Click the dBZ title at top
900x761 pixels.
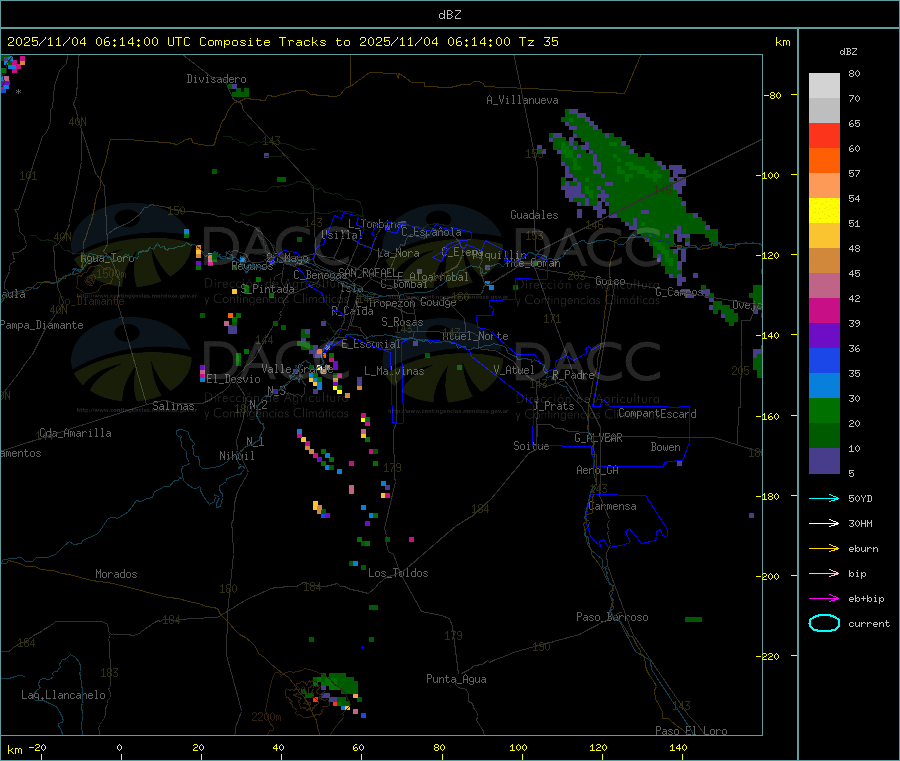449,15
